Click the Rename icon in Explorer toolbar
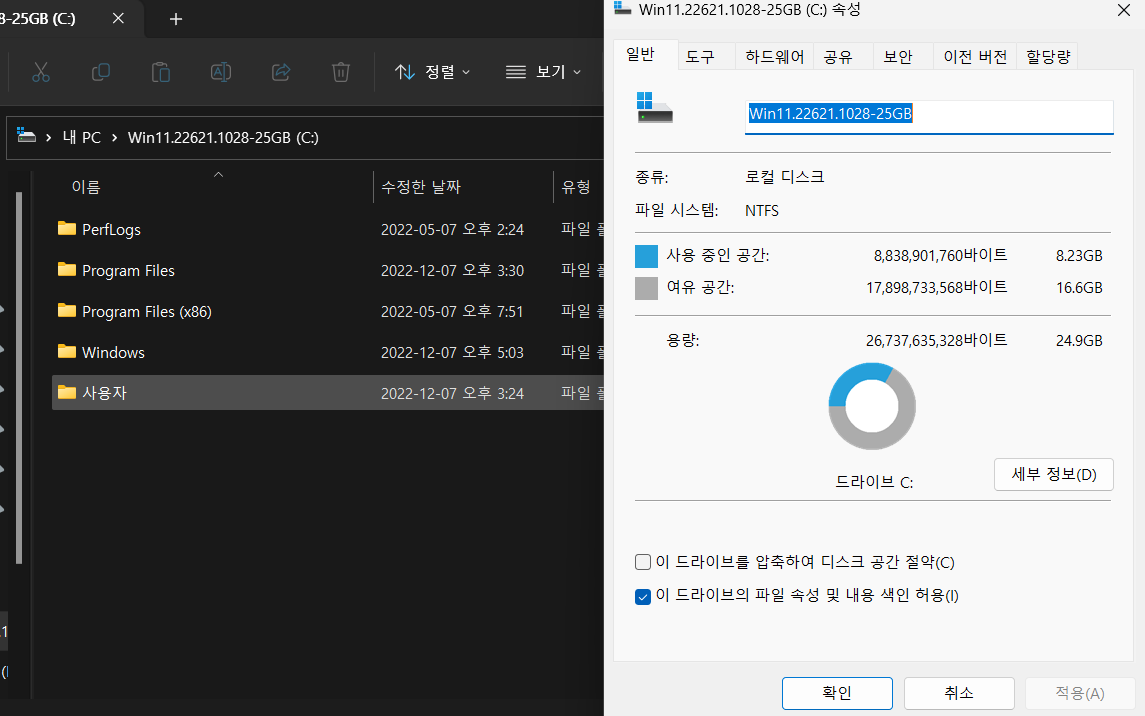This screenshot has height=716, width=1145. (221, 72)
